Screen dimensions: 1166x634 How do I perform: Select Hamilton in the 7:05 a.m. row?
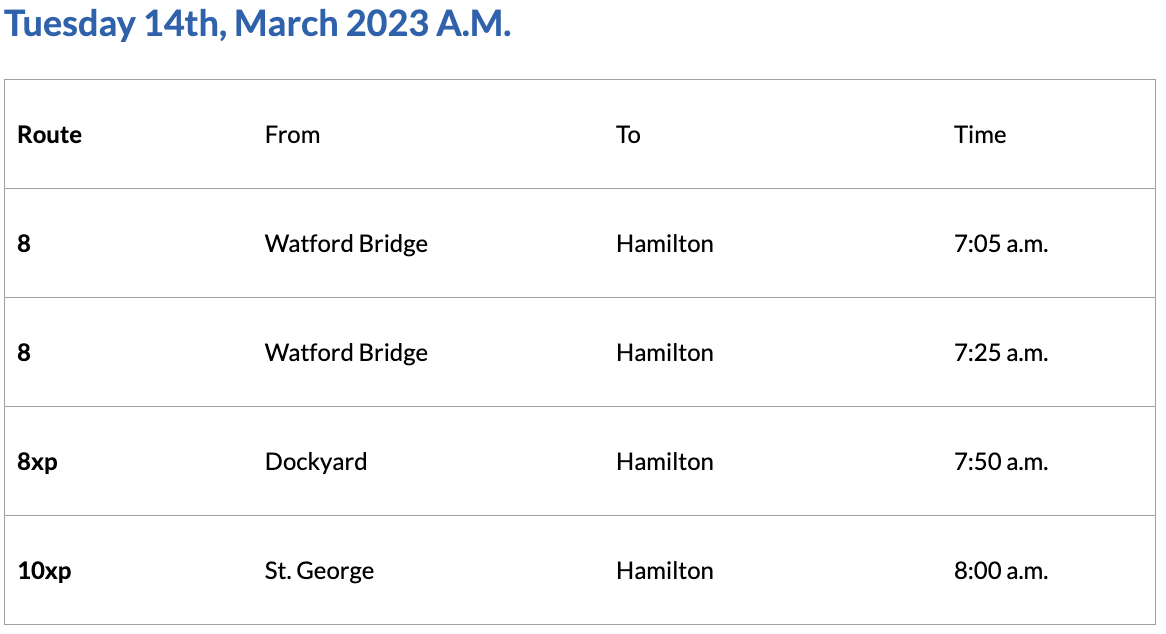(x=665, y=244)
